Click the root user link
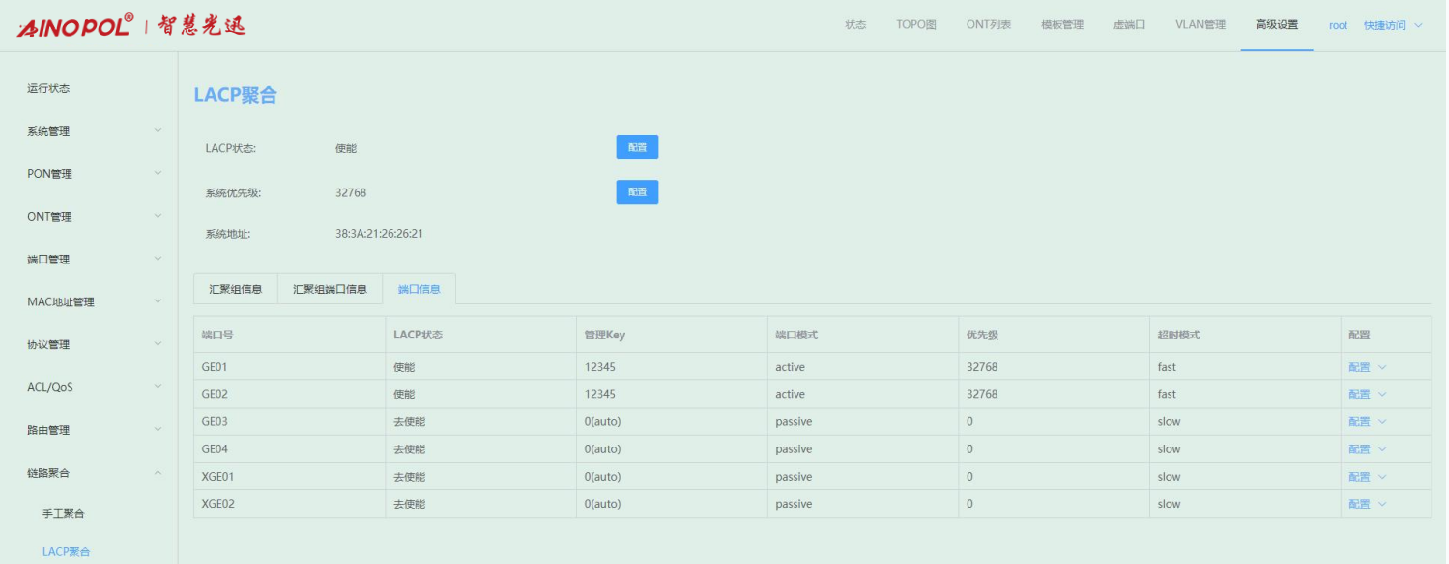 point(1337,25)
